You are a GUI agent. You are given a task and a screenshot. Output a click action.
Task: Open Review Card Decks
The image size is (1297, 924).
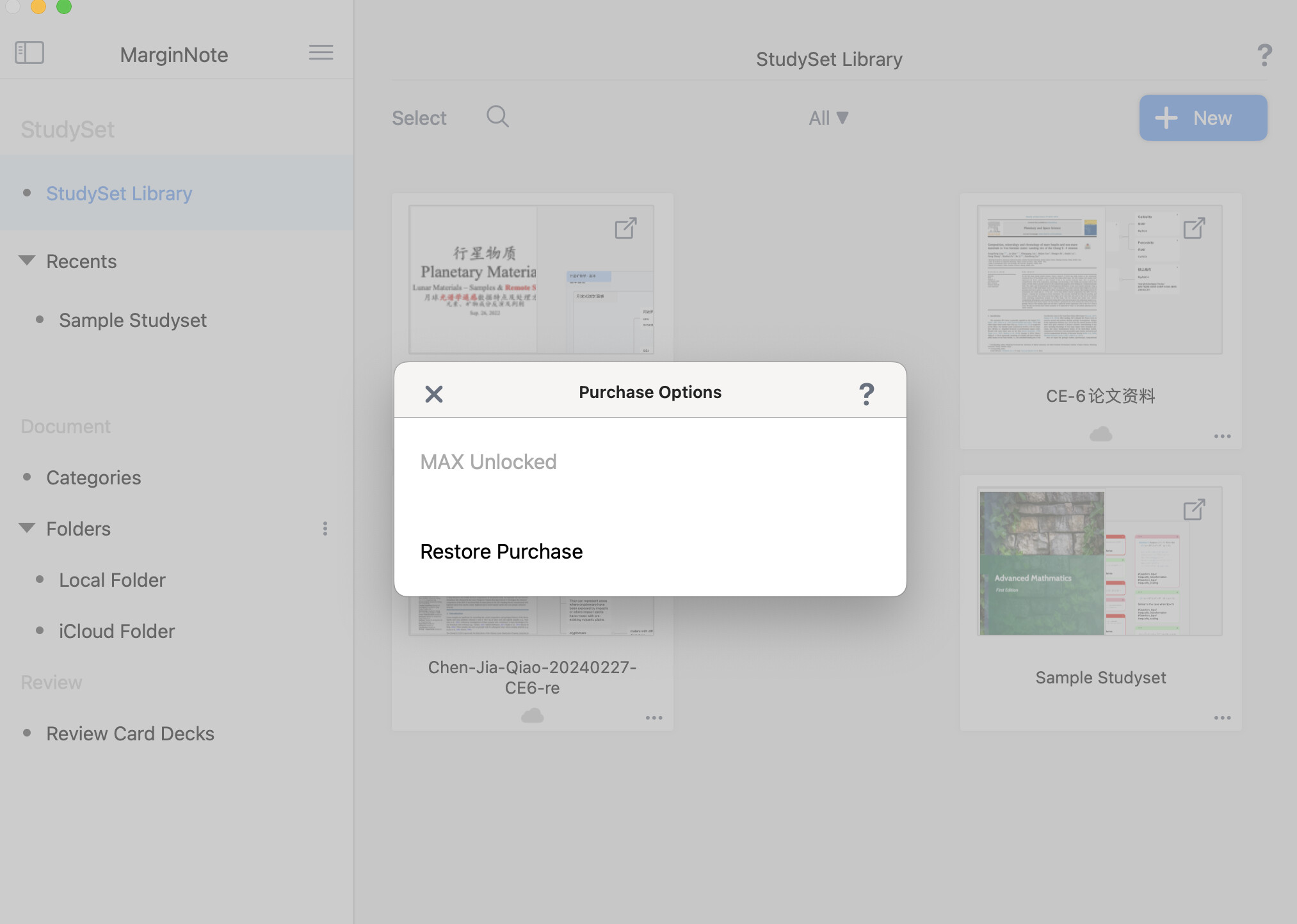130,733
